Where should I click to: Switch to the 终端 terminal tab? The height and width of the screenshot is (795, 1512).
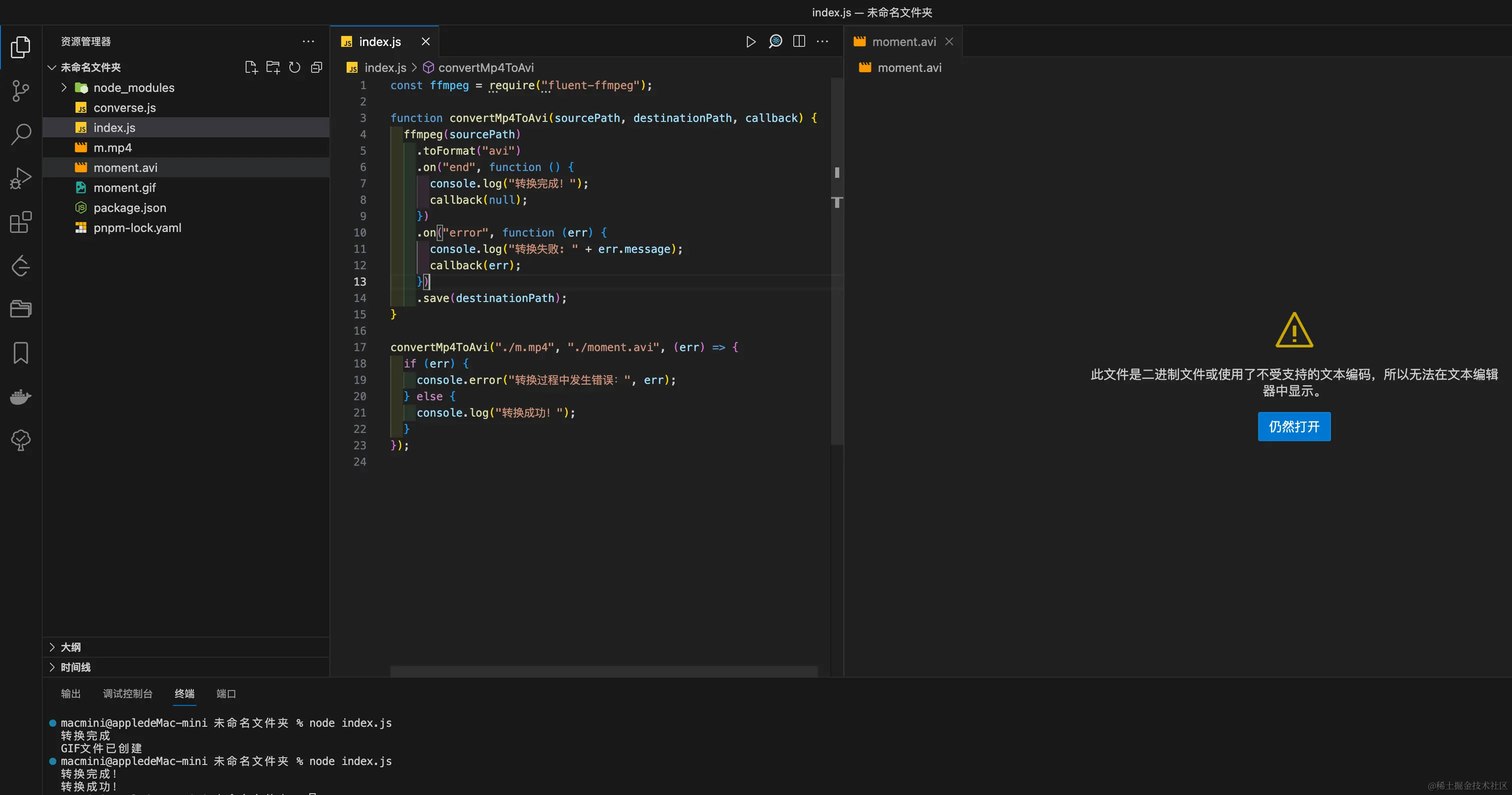coord(184,693)
